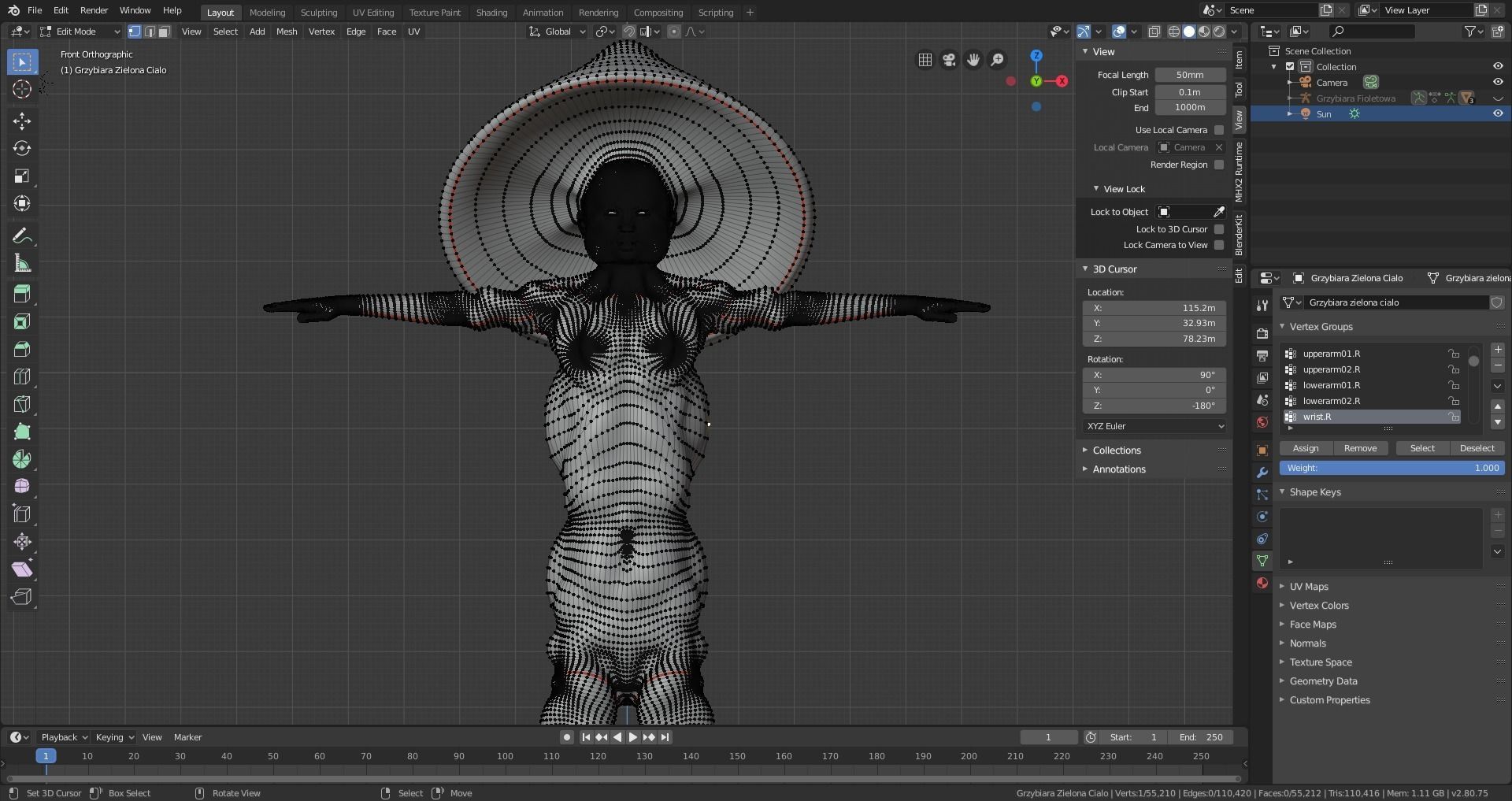Select the Smooth tool

pyautogui.click(x=22, y=487)
